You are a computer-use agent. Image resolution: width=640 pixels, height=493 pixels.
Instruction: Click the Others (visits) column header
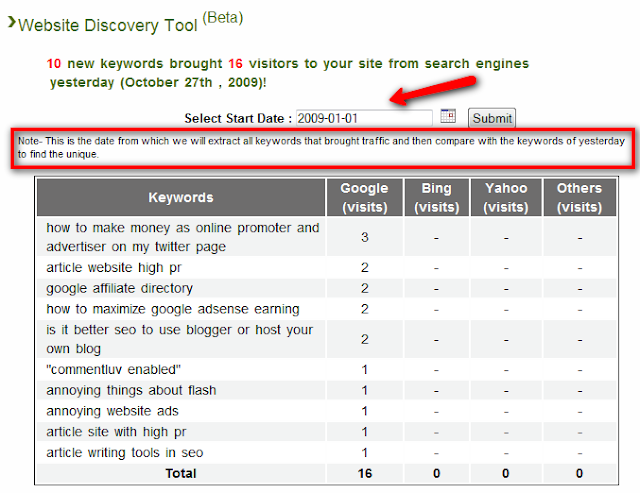(x=579, y=198)
